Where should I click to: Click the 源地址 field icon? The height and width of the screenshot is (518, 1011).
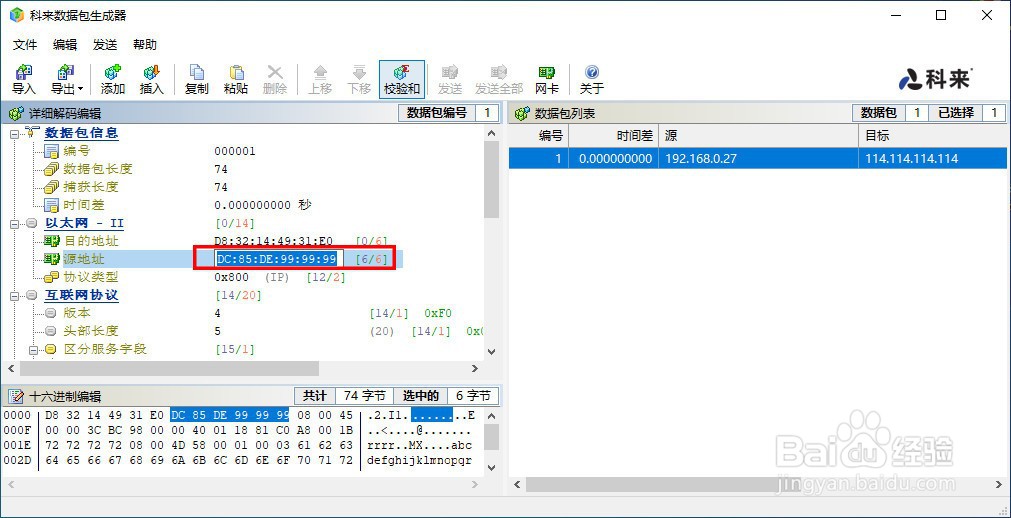[51, 259]
